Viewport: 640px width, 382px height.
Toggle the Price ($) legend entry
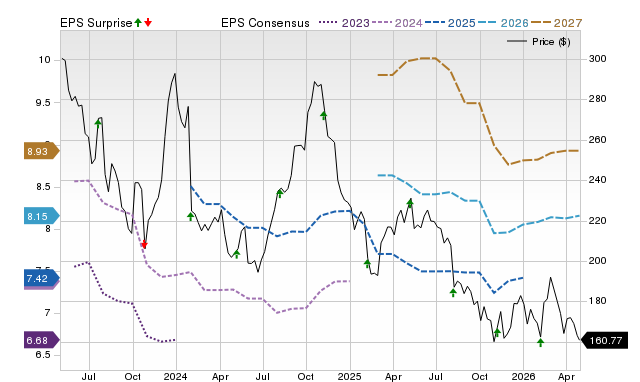[x=538, y=42]
